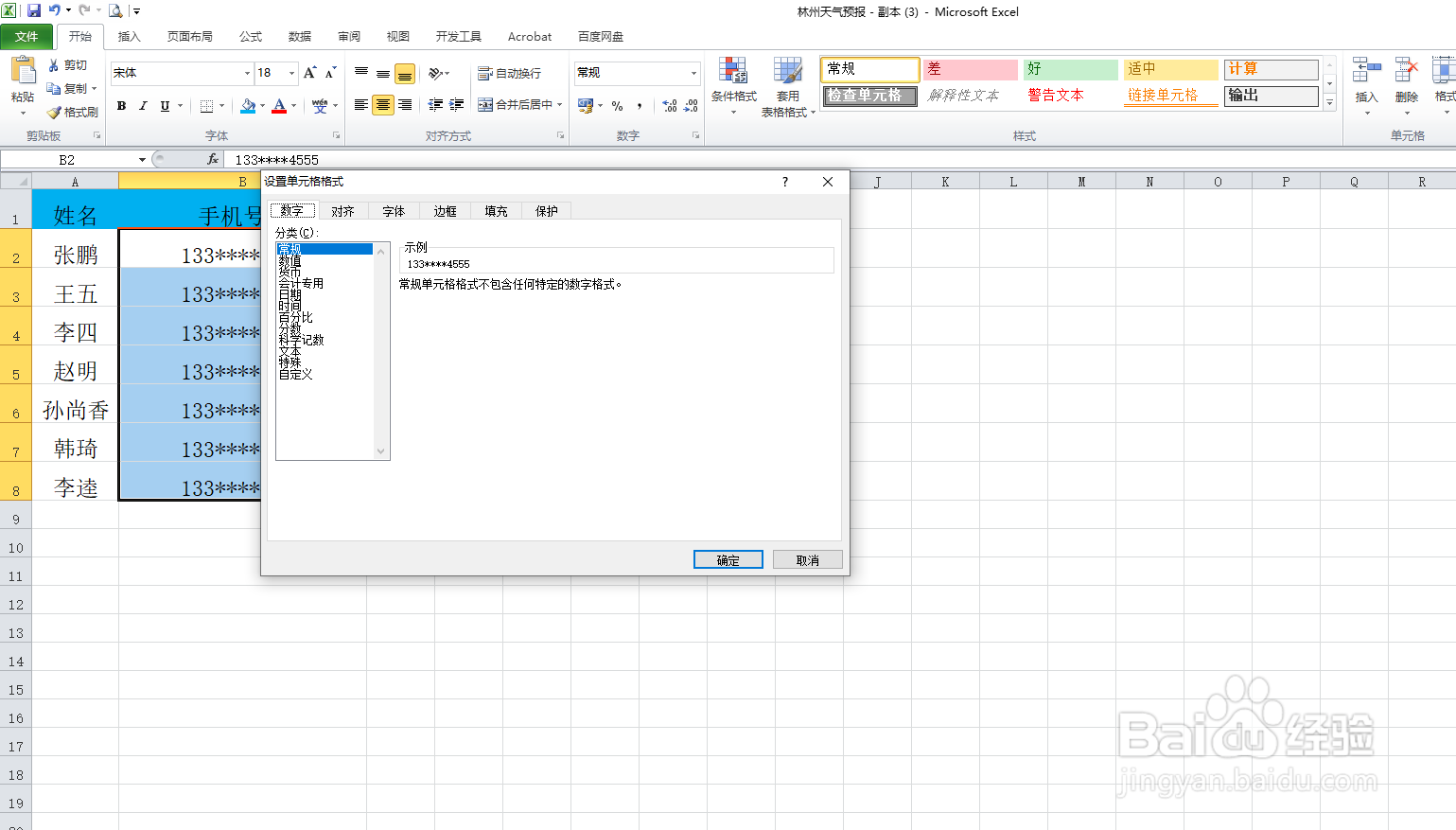Viewport: 1456px width, 830px height.
Task: Toggle the highlighted bottom align button
Action: pyautogui.click(x=405, y=73)
